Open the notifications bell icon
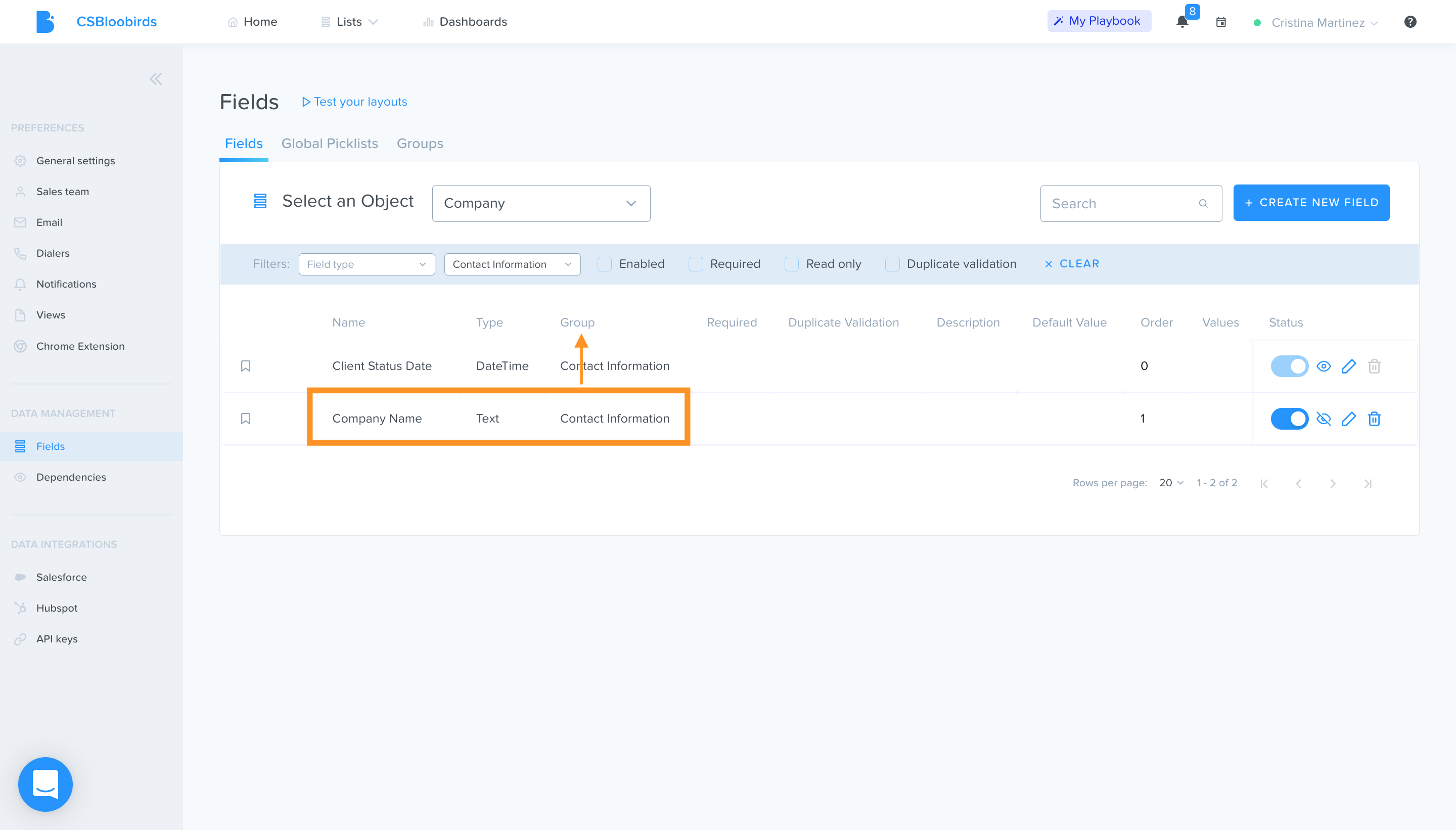Image resolution: width=1456 pixels, height=830 pixels. click(x=1182, y=22)
